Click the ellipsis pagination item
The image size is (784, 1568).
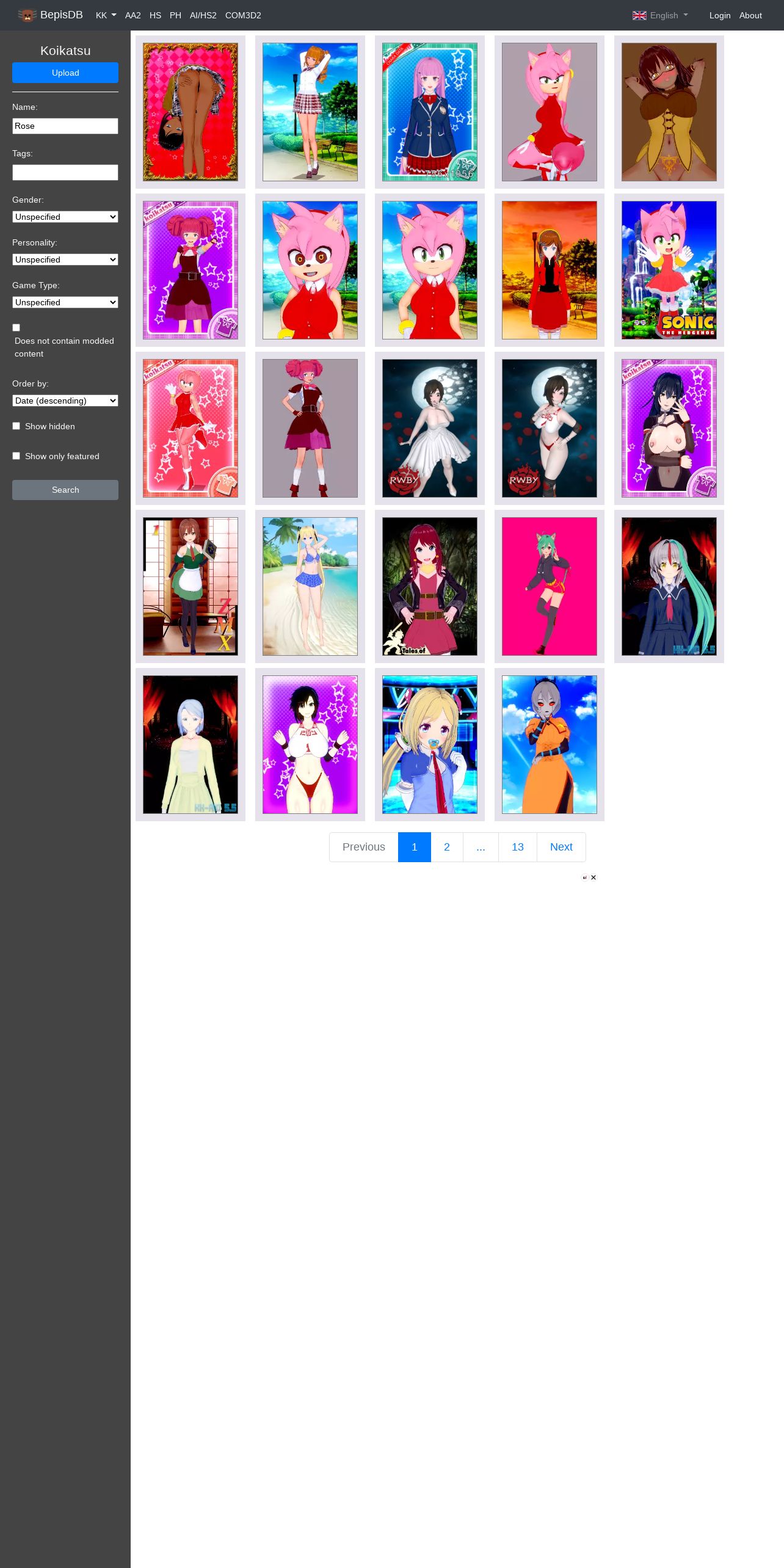[x=481, y=847]
